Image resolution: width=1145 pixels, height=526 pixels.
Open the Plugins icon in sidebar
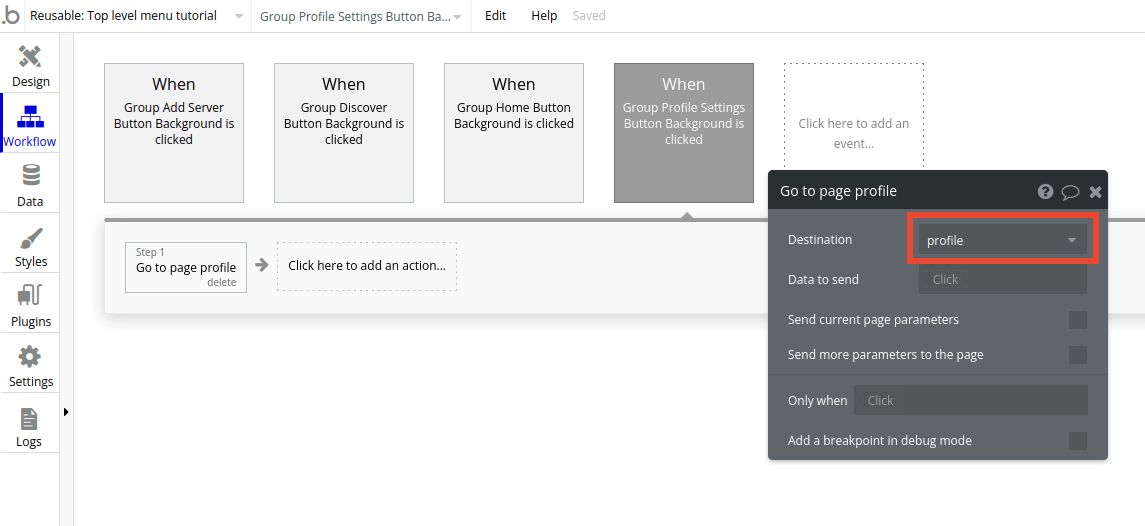[x=30, y=297]
